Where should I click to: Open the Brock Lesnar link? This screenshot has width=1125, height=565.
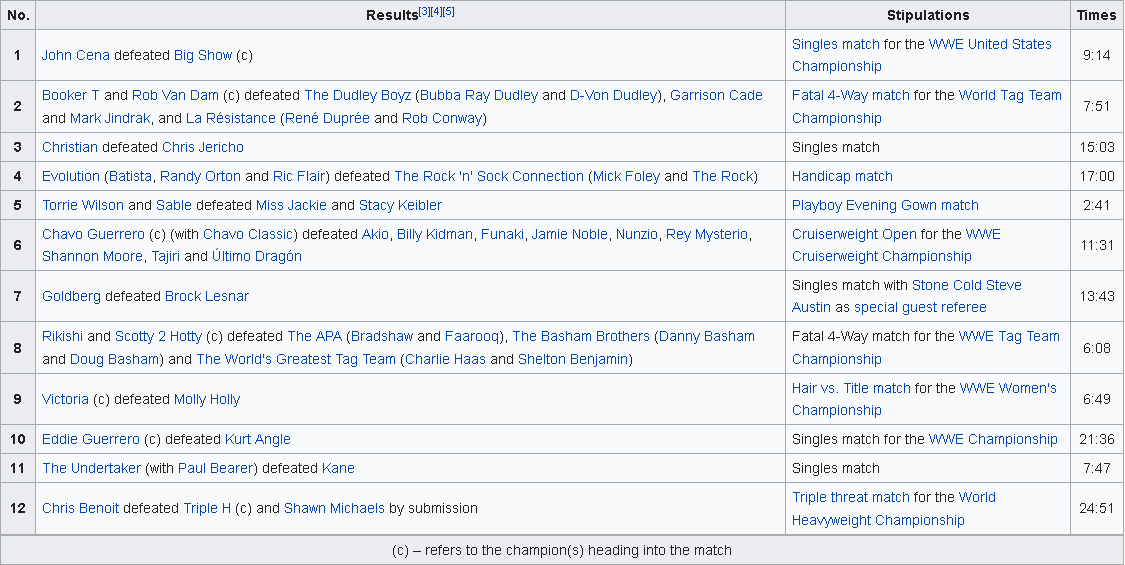point(207,296)
